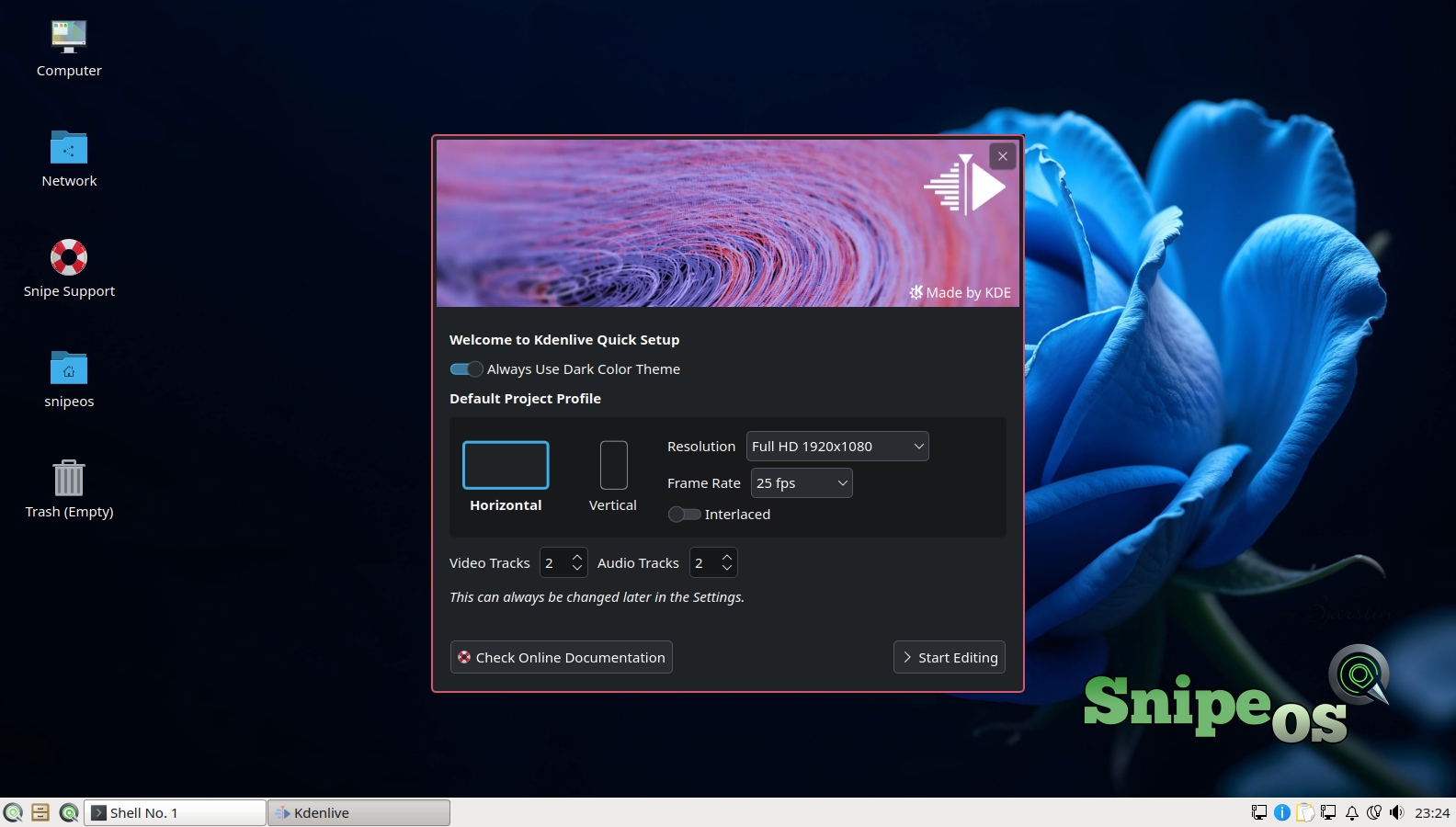
Task: Click the blue info icon in the system tray
Action: pyautogui.click(x=1282, y=812)
